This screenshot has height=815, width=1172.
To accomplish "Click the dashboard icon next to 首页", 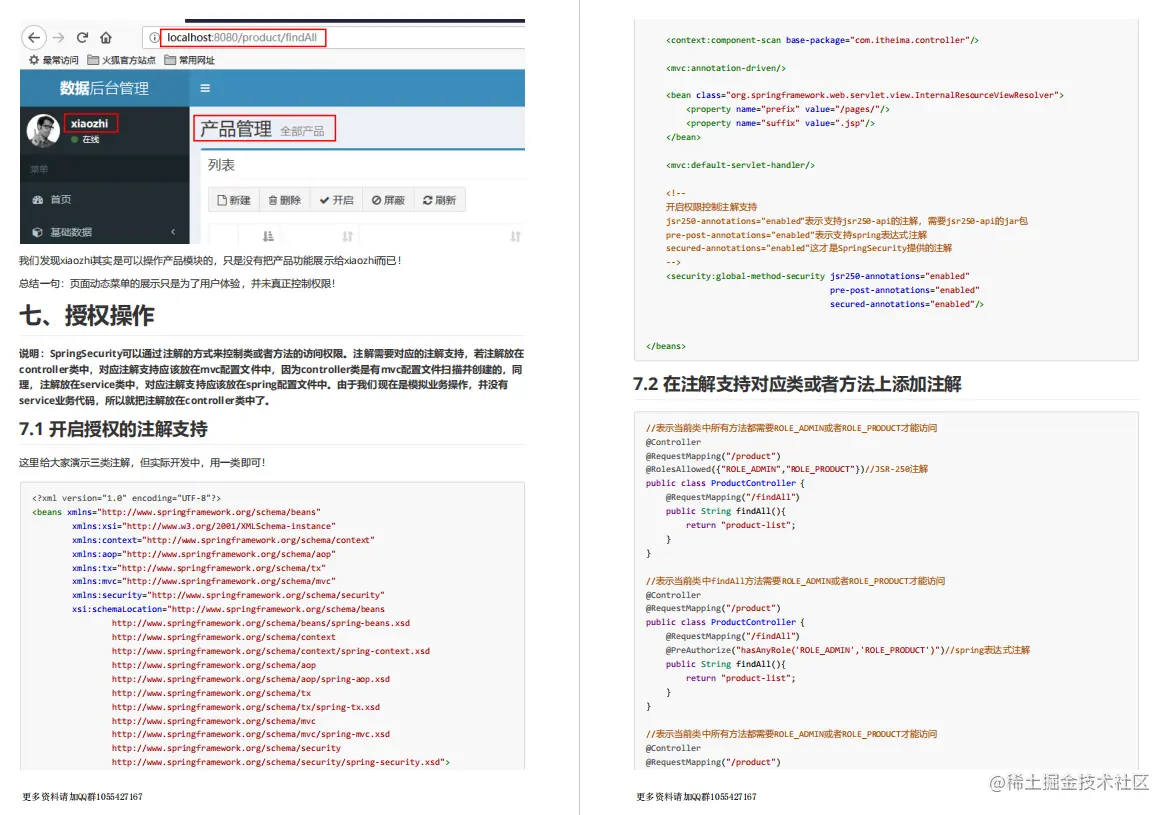I will click(36, 199).
